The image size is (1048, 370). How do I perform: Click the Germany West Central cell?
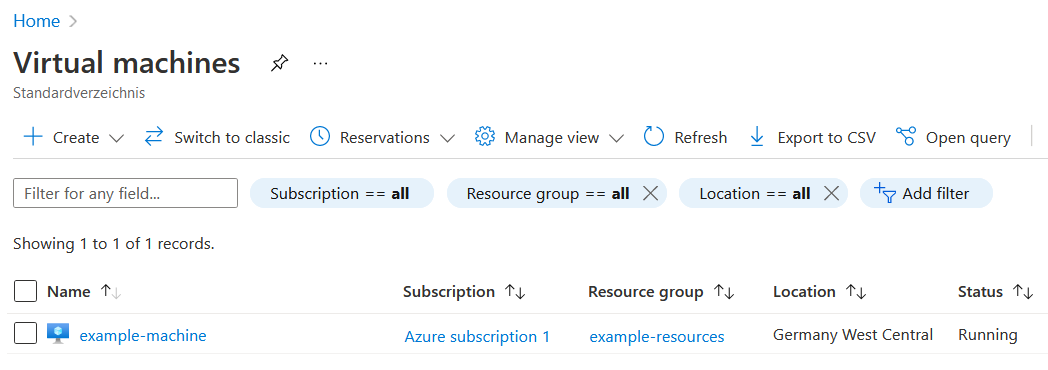pyautogui.click(x=853, y=335)
